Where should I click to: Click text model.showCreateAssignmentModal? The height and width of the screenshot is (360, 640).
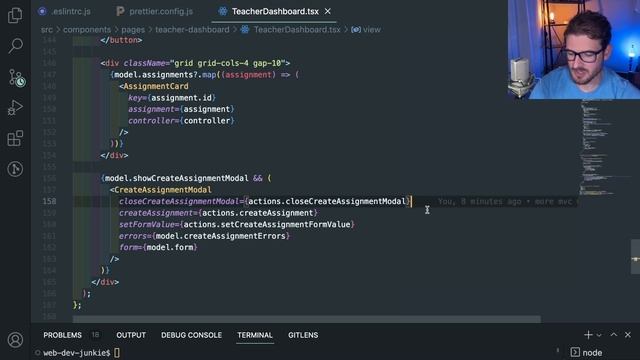tap(177, 178)
